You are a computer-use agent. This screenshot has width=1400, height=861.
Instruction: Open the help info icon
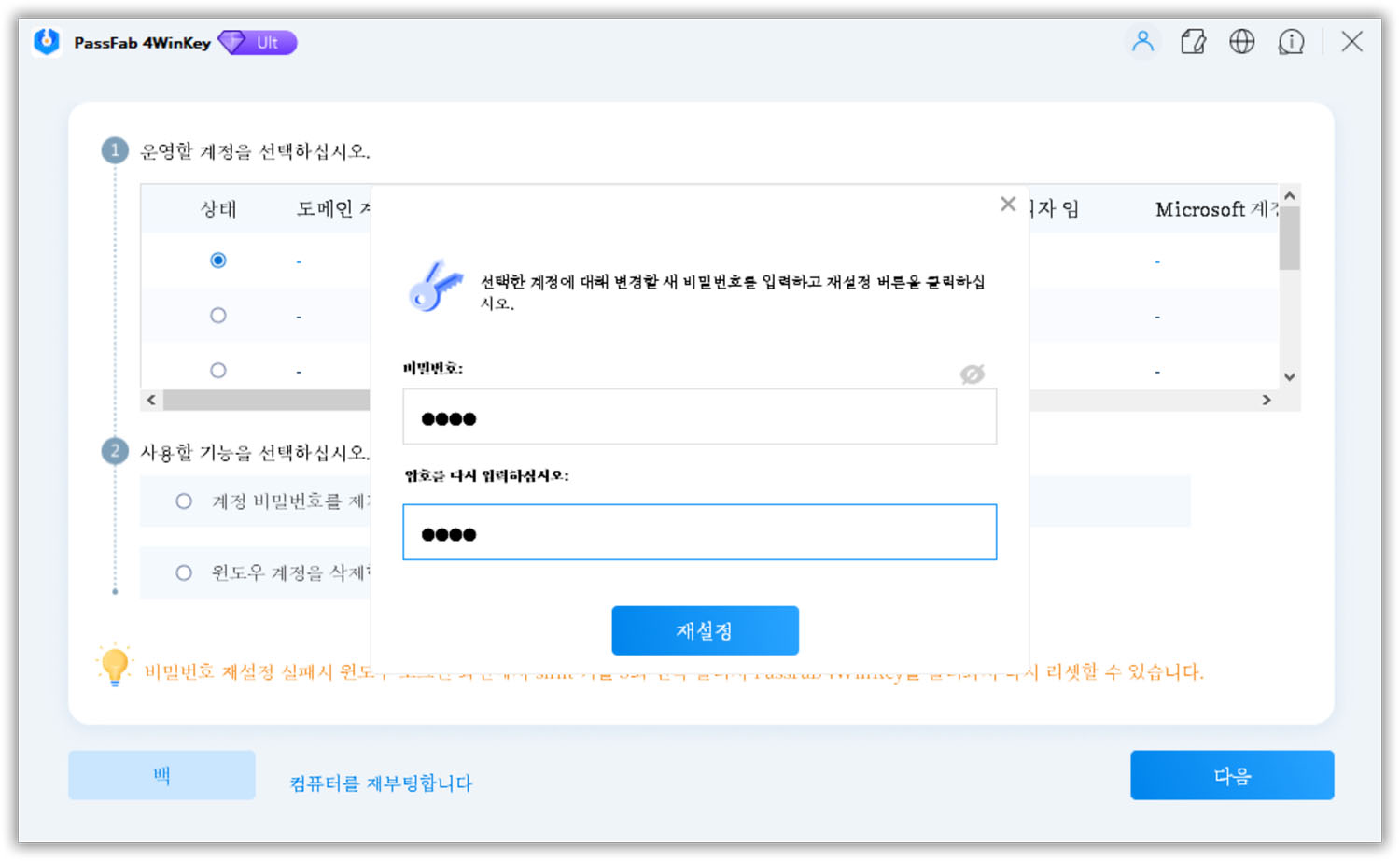pos(1292,41)
